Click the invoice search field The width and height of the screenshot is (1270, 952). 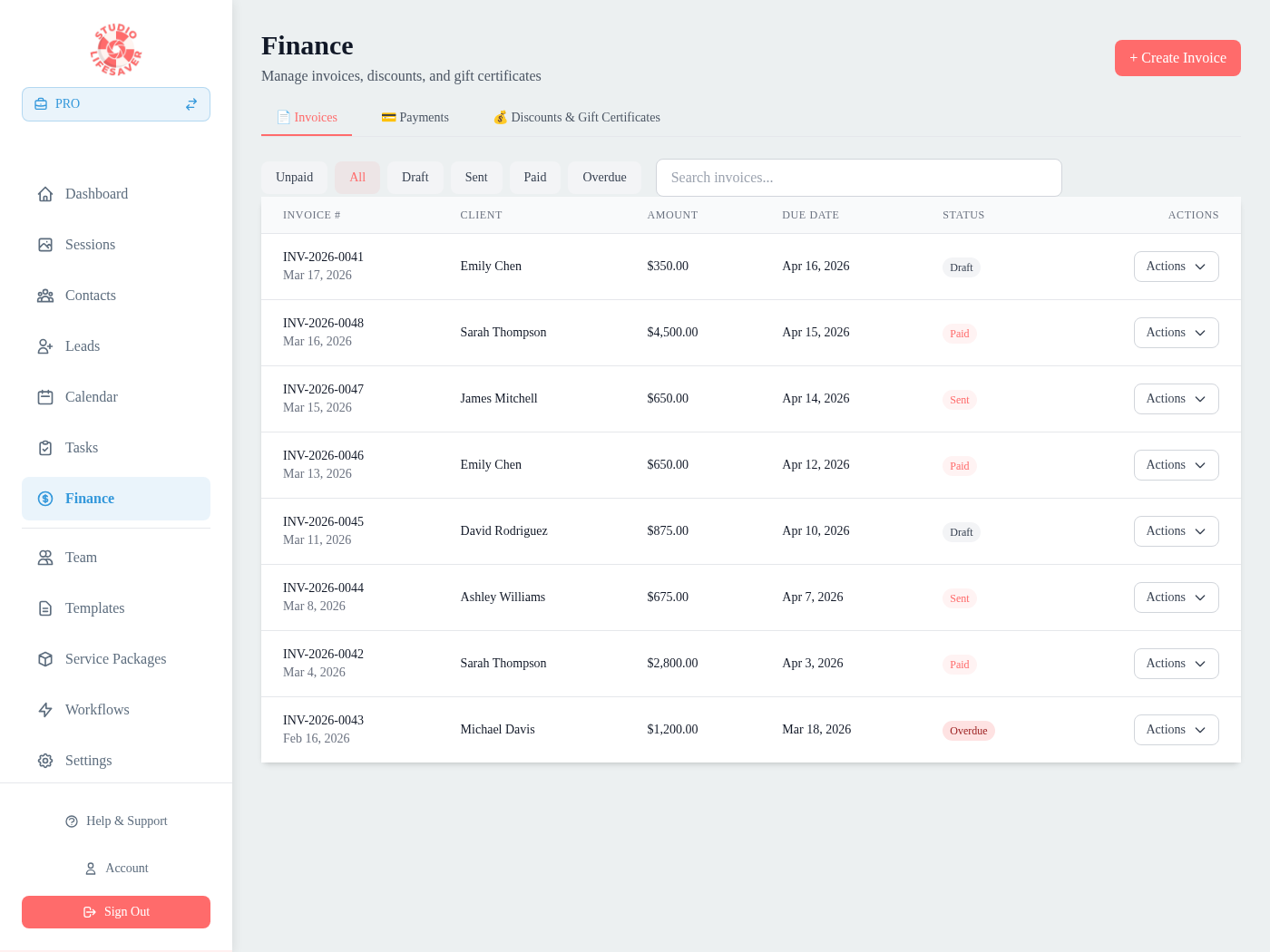click(x=858, y=177)
